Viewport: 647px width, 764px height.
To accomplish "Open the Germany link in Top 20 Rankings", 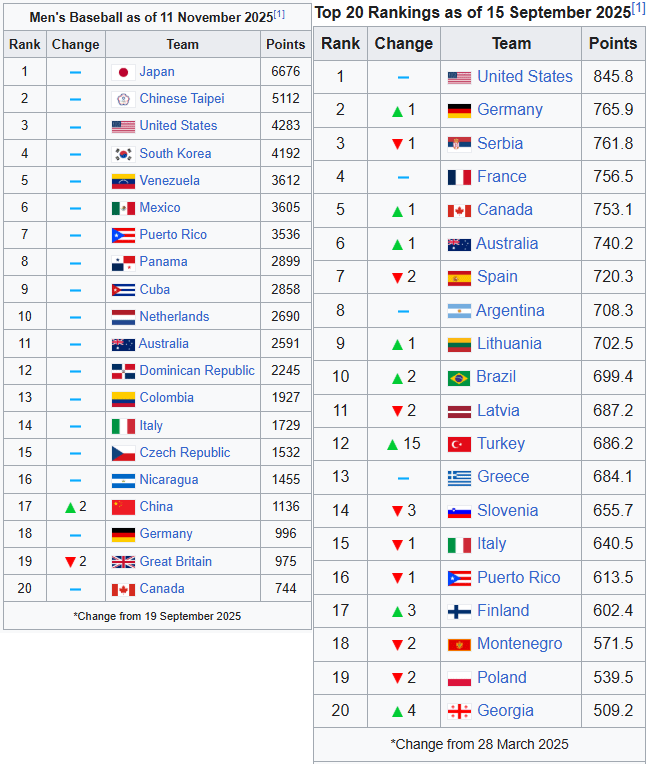I will click(x=510, y=110).
